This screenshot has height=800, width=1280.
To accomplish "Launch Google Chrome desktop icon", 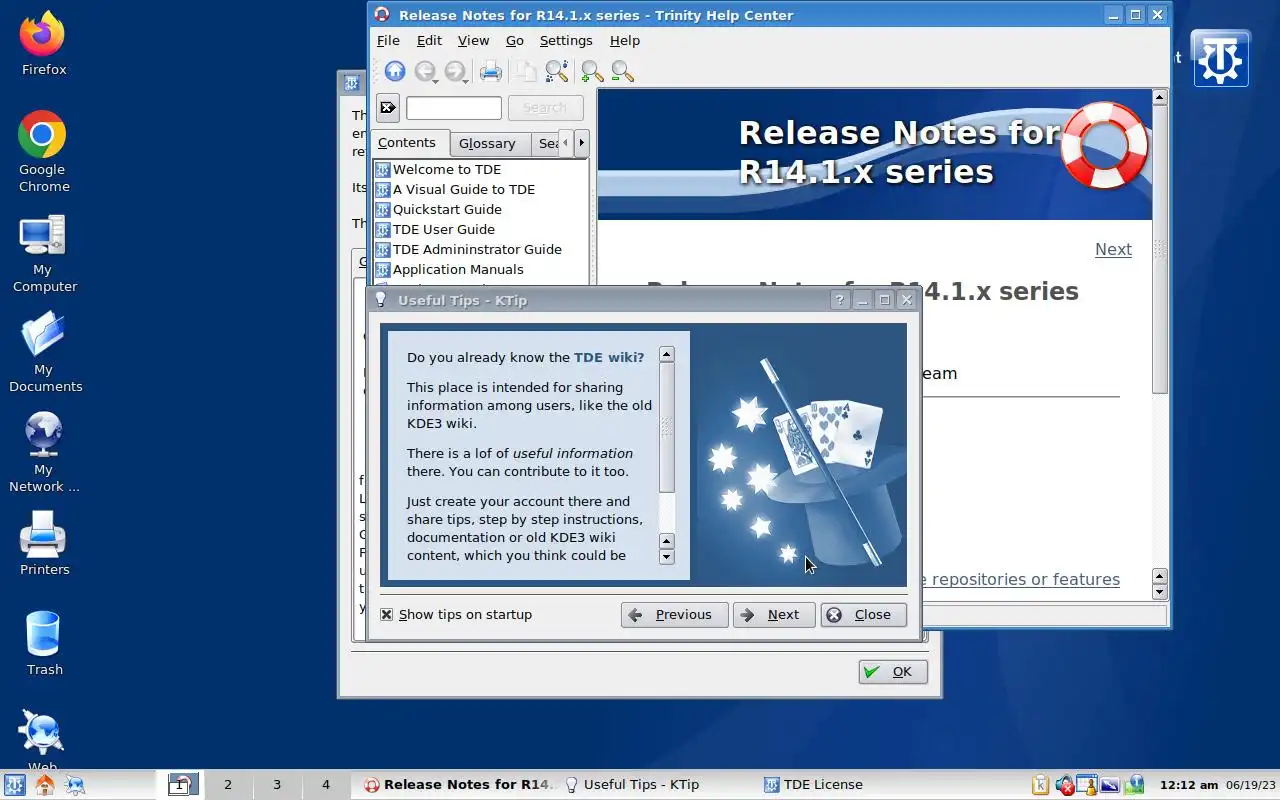I will [42, 135].
